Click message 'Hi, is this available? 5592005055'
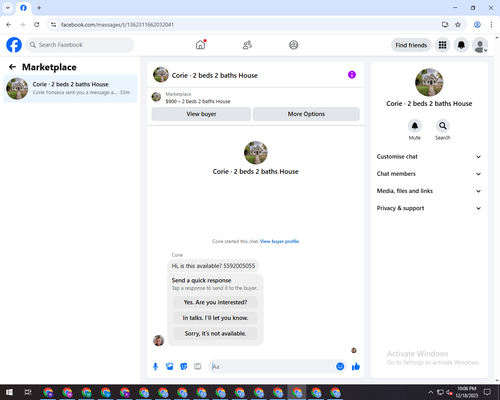 coord(213,266)
